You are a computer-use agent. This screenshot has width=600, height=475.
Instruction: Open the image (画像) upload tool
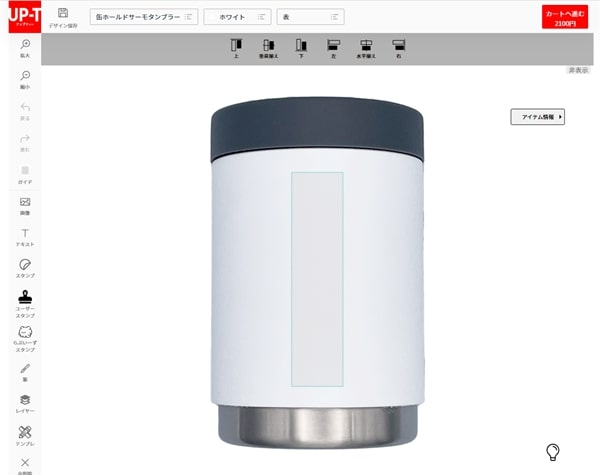click(25, 206)
